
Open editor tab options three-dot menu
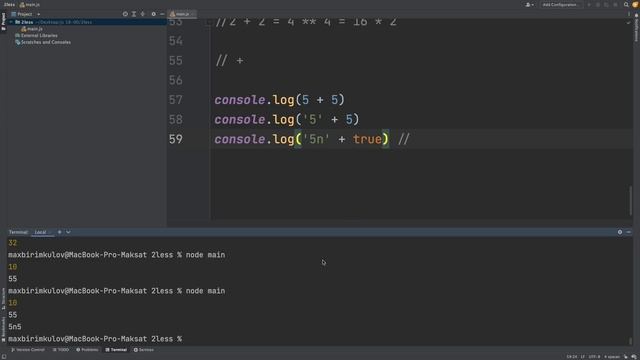point(629,14)
